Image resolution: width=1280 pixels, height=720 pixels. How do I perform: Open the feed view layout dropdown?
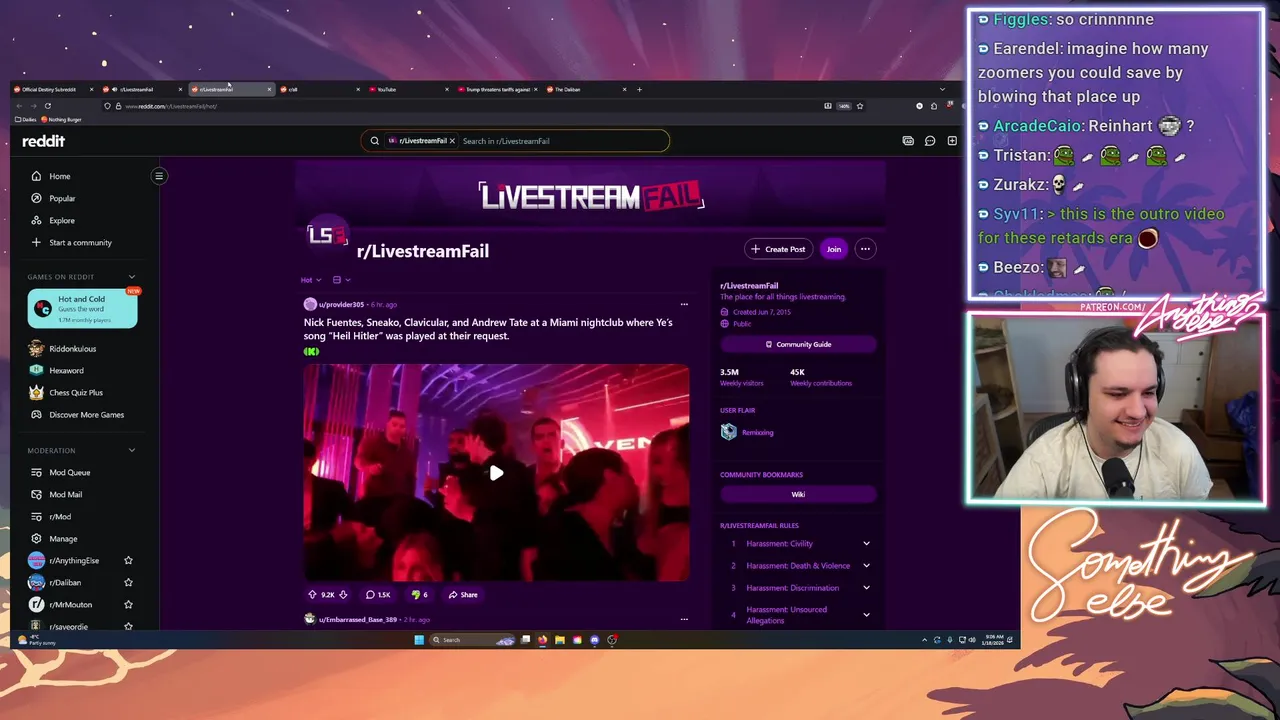point(341,280)
